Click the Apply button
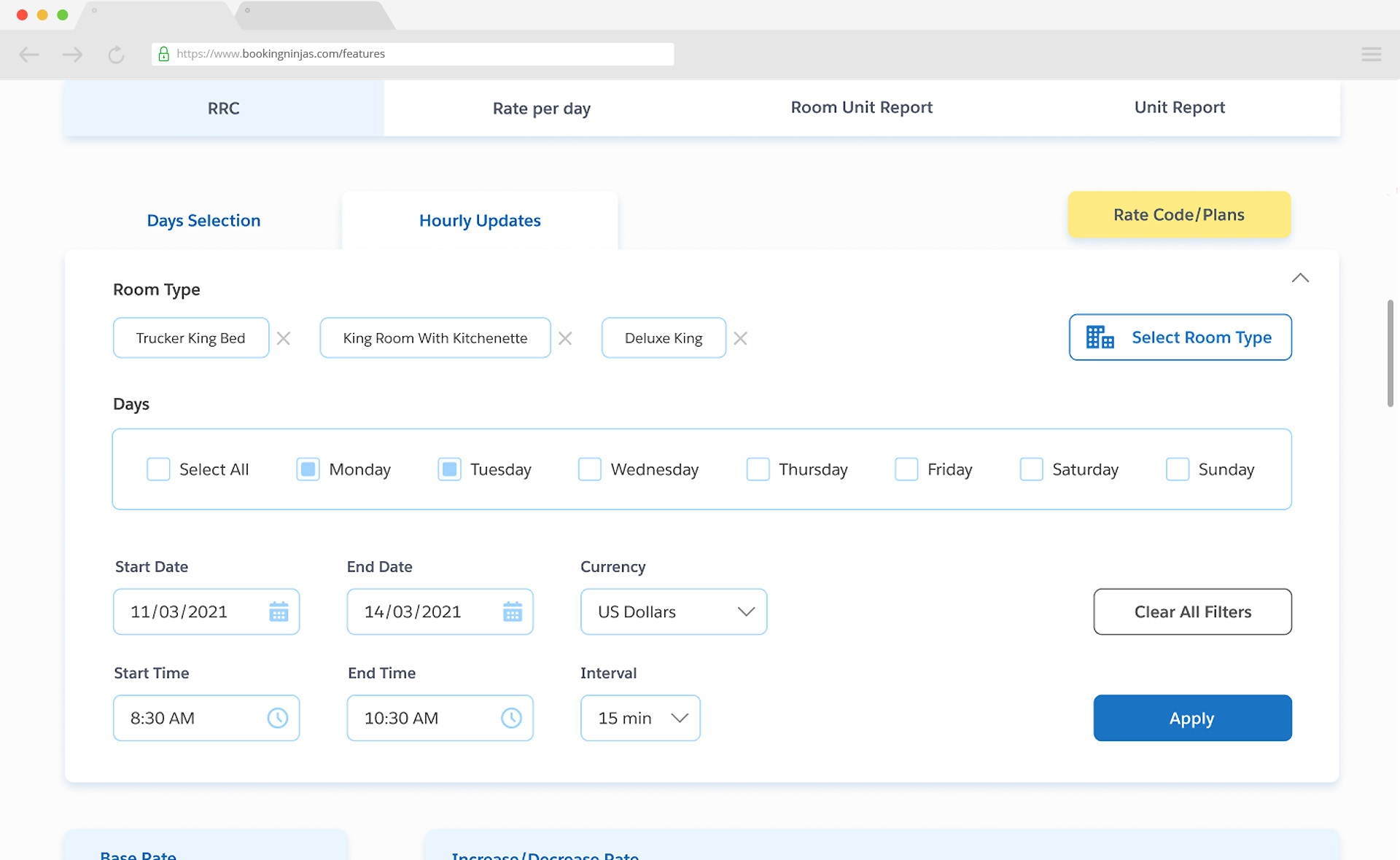Viewport: 1400px width, 860px height. [x=1192, y=718]
